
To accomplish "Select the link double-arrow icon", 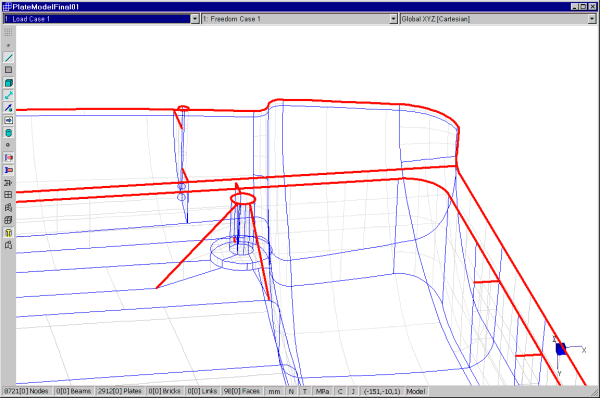I will click(x=8, y=95).
